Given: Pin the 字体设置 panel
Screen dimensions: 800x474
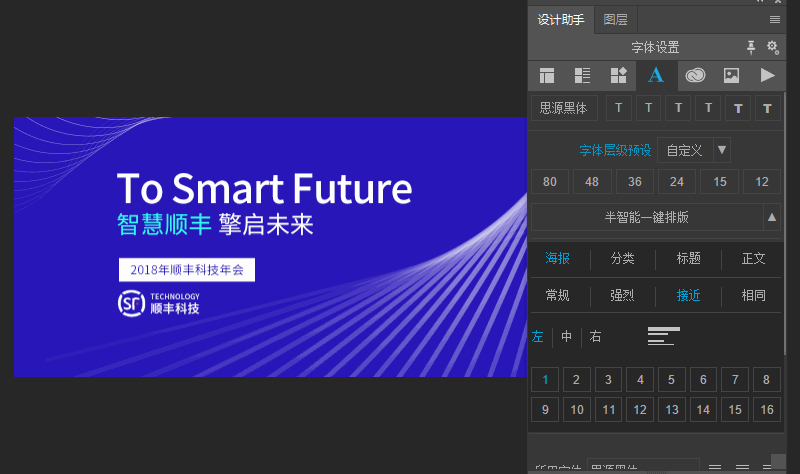Looking at the screenshot, I should coord(751,47).
